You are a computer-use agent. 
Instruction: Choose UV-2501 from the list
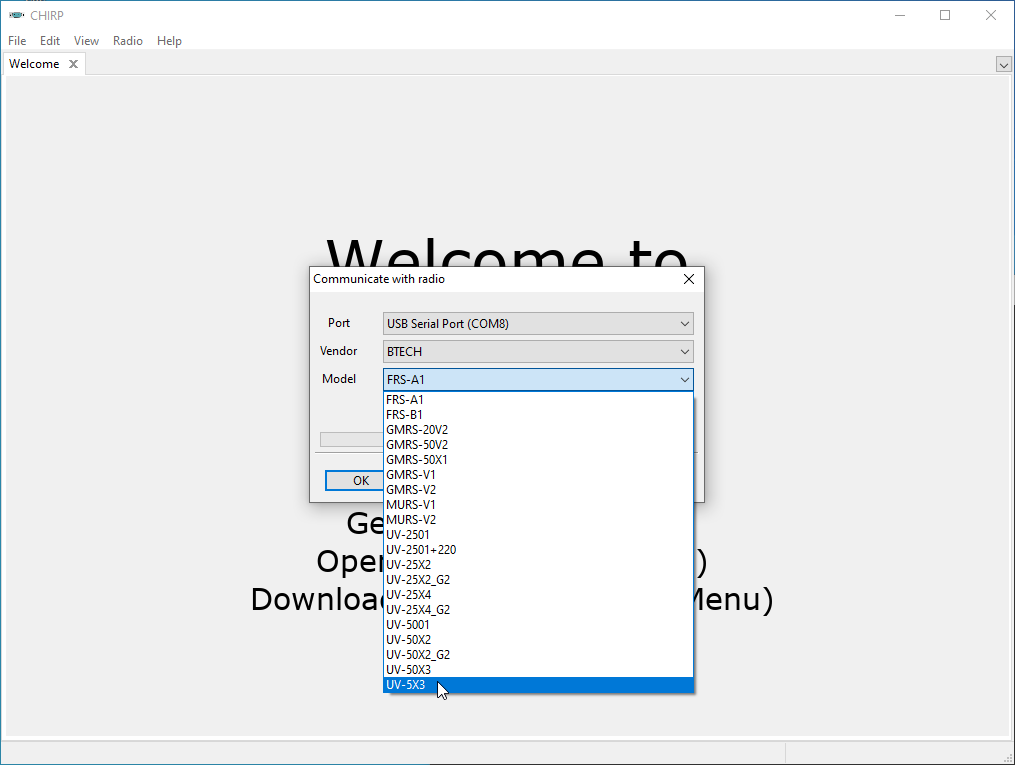tap(539, 535)
